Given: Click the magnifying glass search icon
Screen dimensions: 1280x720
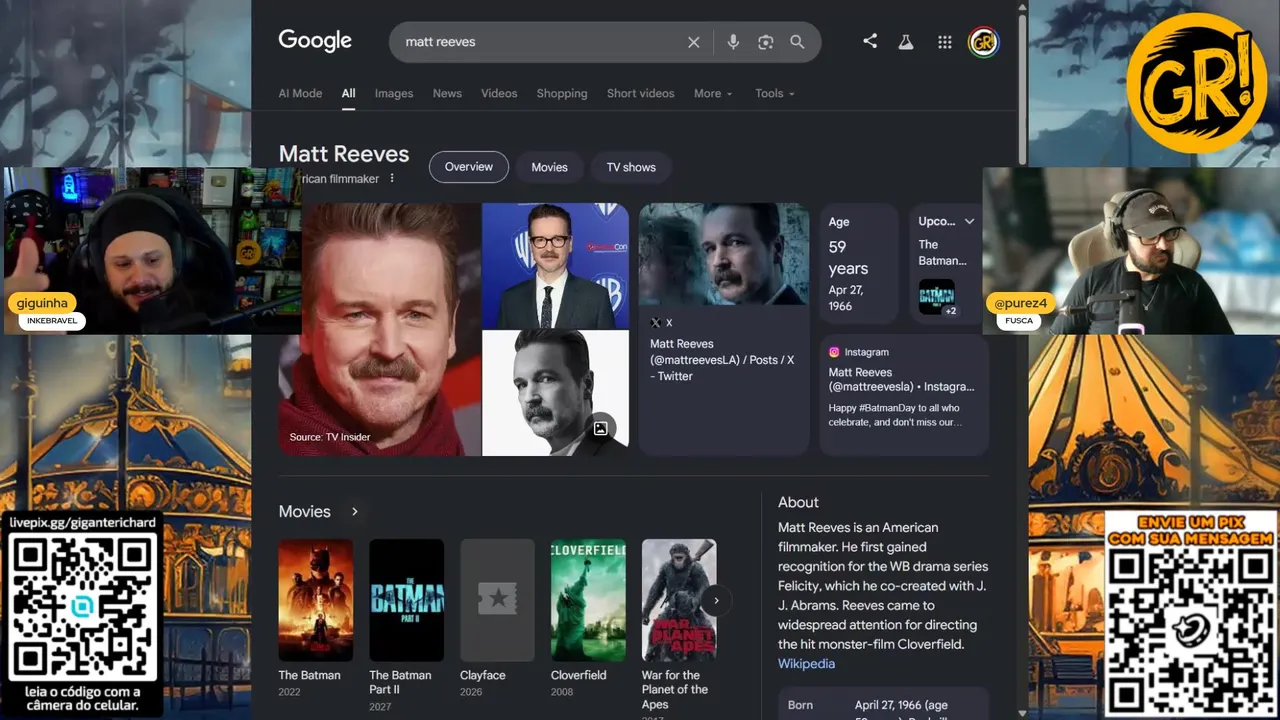Looking at the screenshot, I should pyautogui.click(x=797, y=42).
